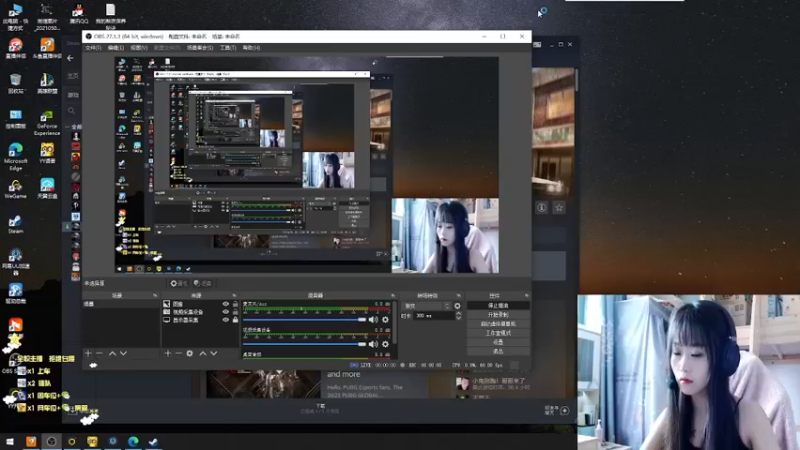Screen dimensions: 800x450
Task: Enable 工作室模式 studio mode
Action: (x=498, y=333)
